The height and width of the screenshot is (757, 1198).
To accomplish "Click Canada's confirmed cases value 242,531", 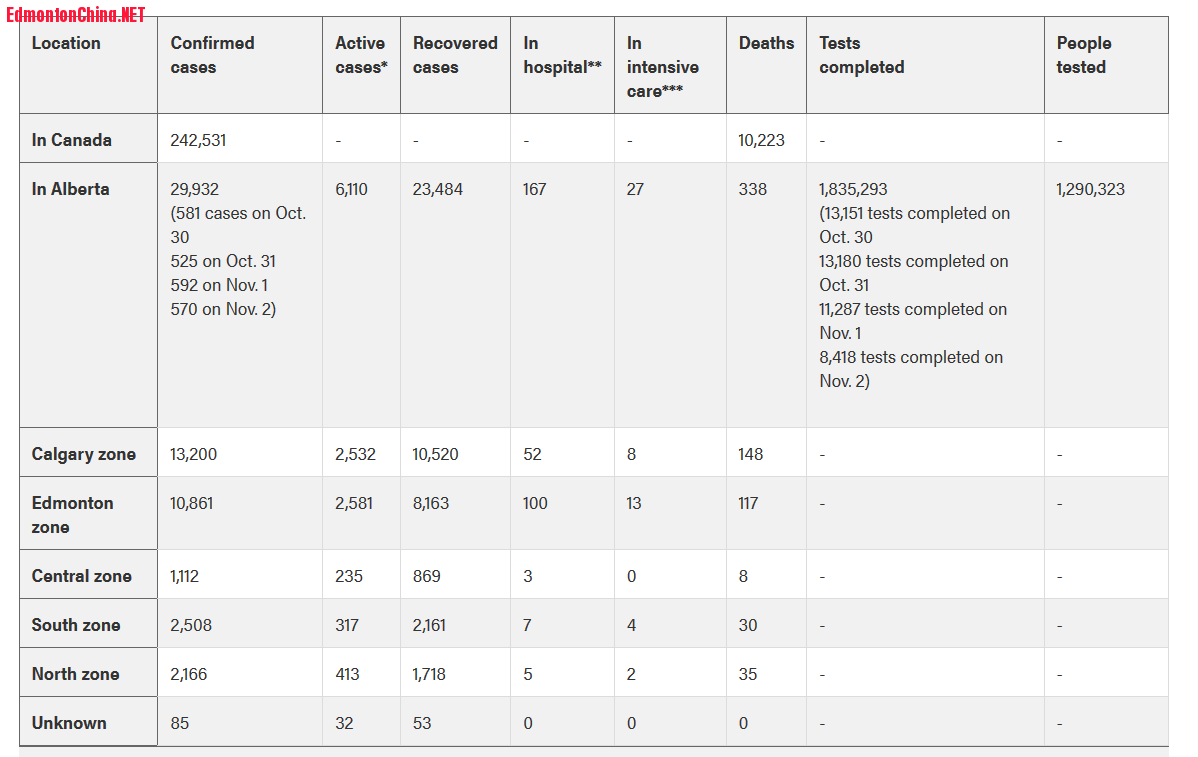I will coord(198,141).
